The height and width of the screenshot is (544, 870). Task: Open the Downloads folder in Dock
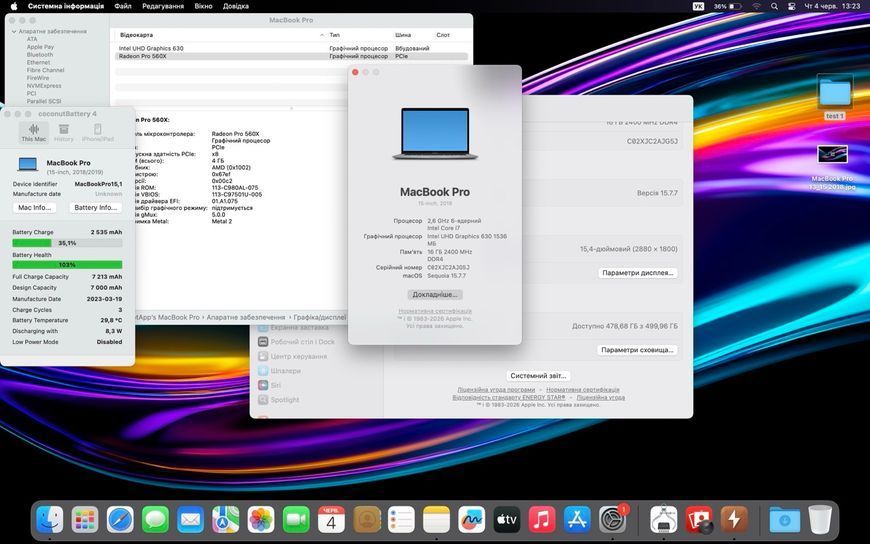point(785,520)
